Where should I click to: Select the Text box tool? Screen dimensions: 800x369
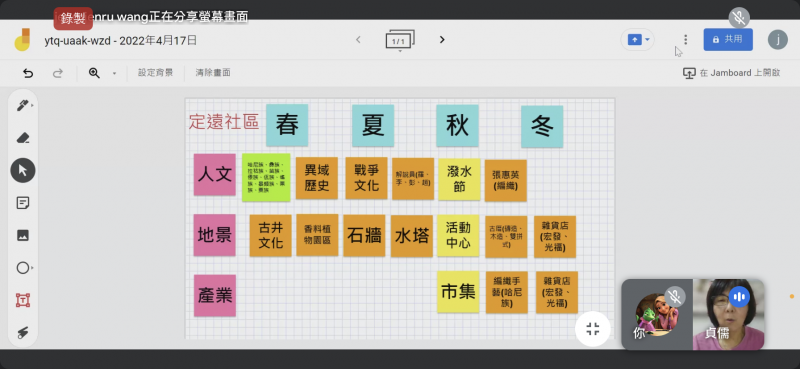(22, 300)
